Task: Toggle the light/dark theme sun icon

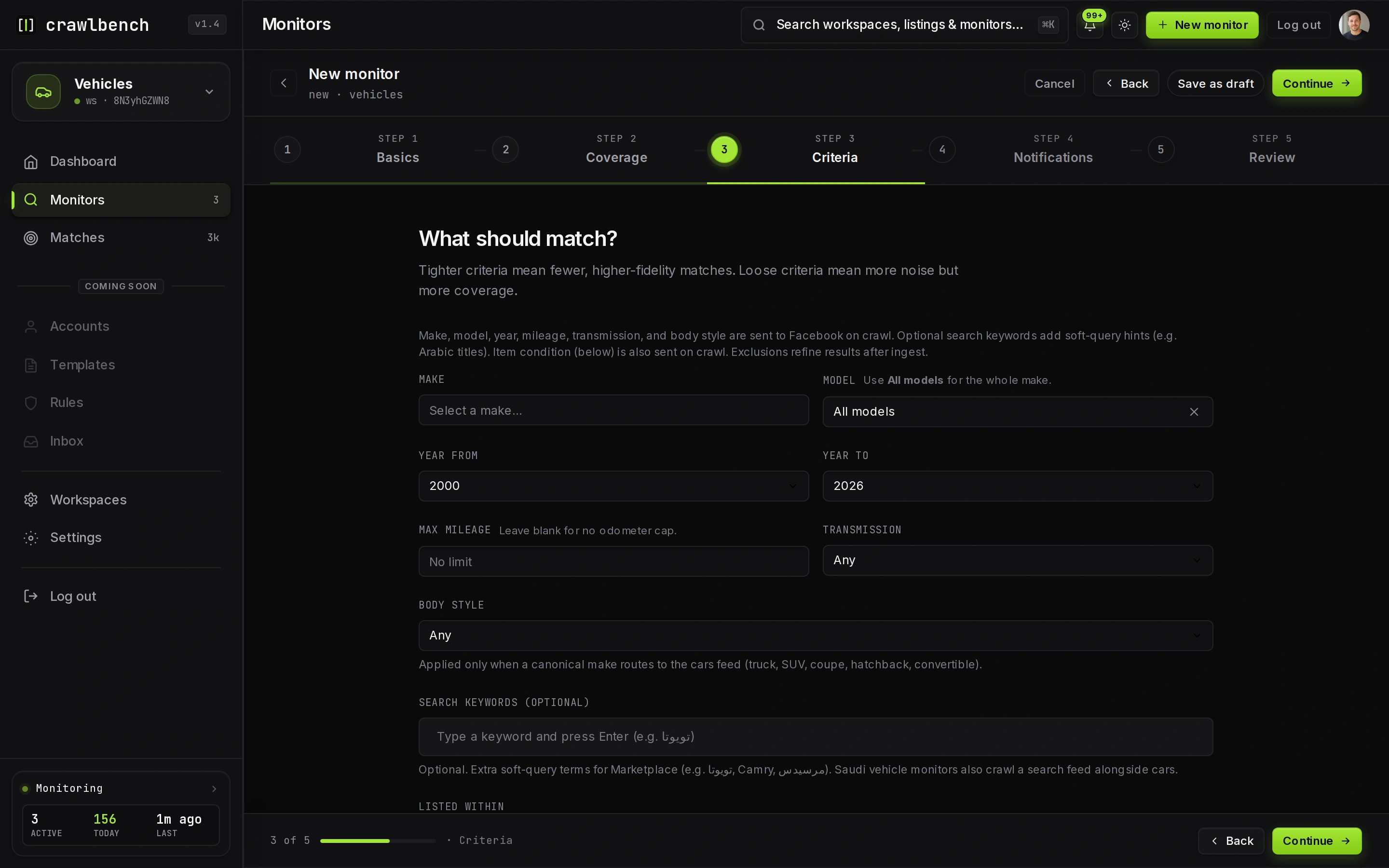Action: tap(1124, 25)
